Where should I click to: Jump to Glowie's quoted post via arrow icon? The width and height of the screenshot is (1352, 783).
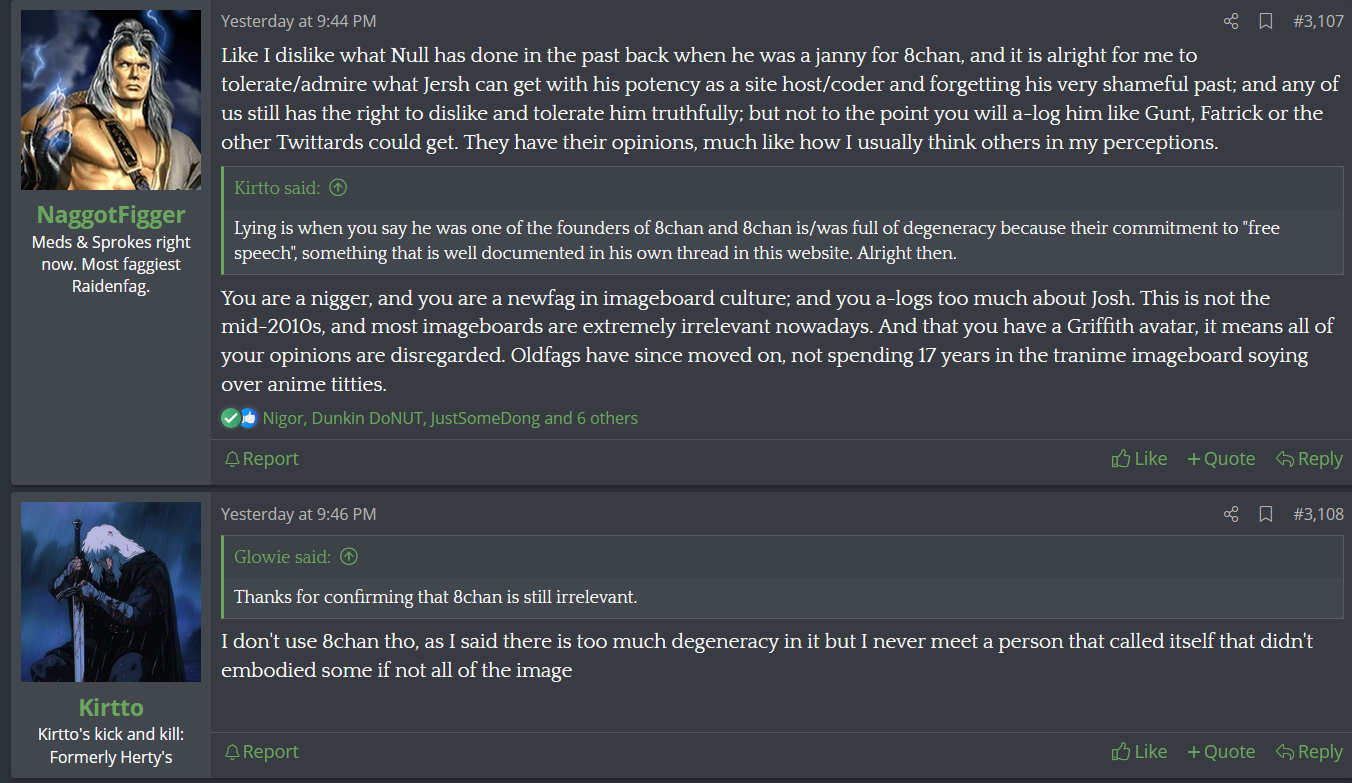point(349,557)
